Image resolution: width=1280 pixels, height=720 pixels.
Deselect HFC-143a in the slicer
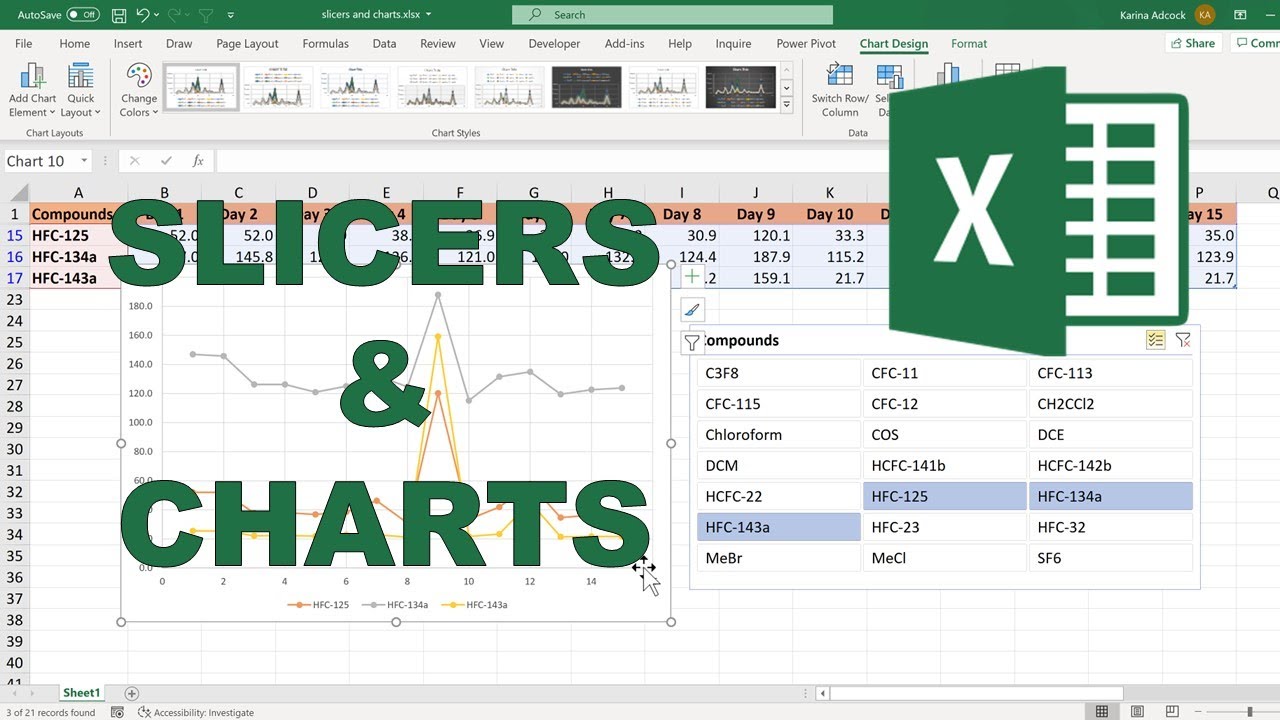pyautogui.click(x=778, y=527)
